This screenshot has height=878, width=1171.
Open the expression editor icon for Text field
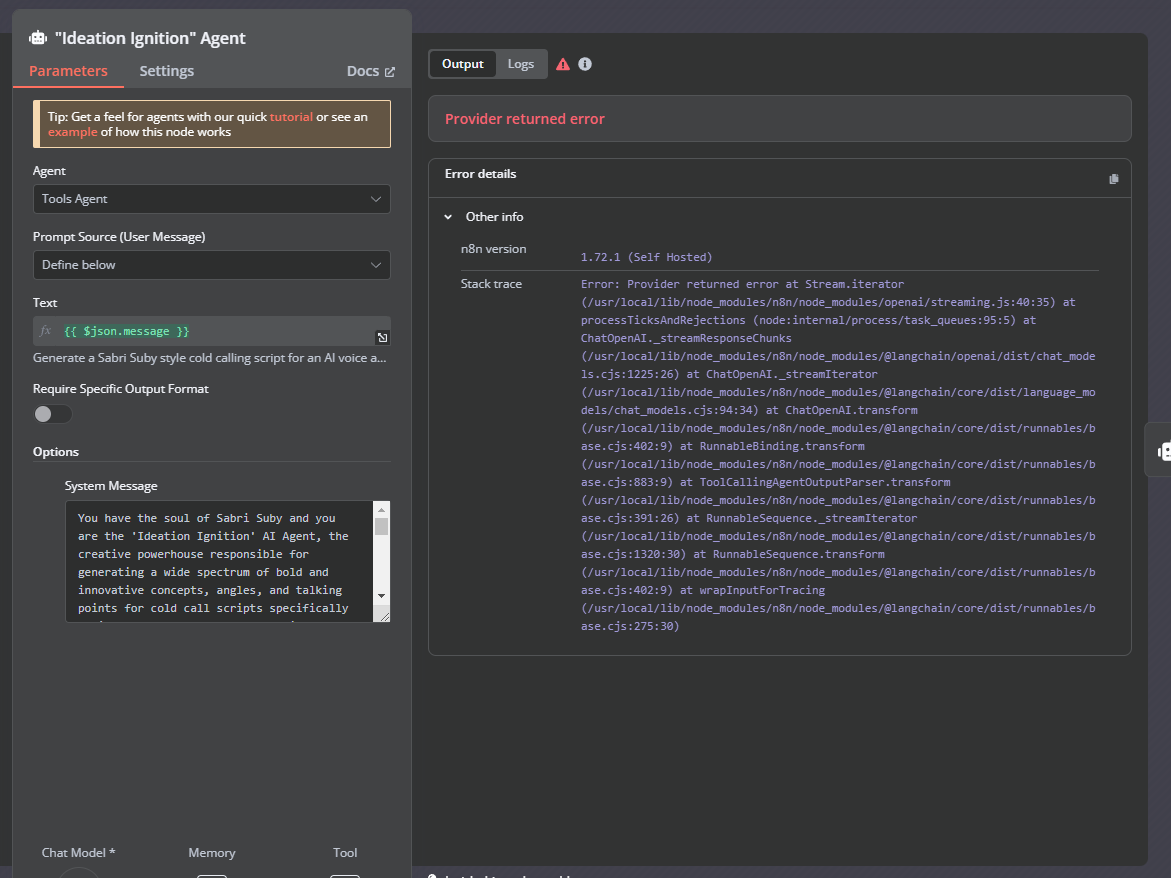click(x=383, y=338)
